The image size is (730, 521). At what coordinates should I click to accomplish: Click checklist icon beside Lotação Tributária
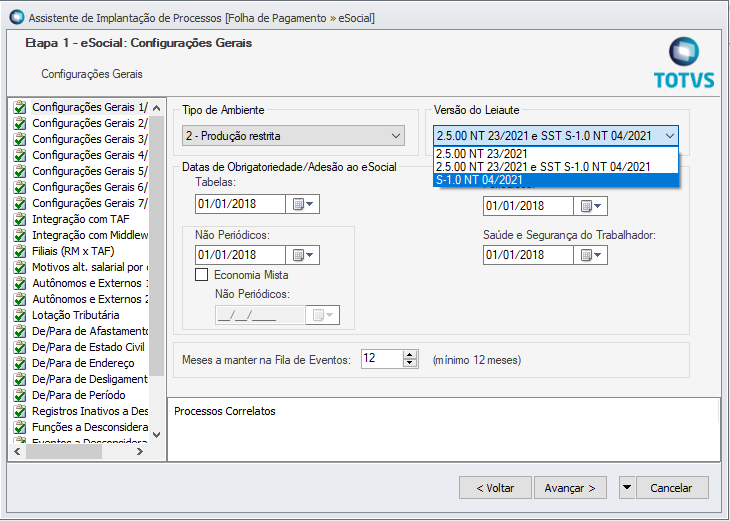[19, 315]
